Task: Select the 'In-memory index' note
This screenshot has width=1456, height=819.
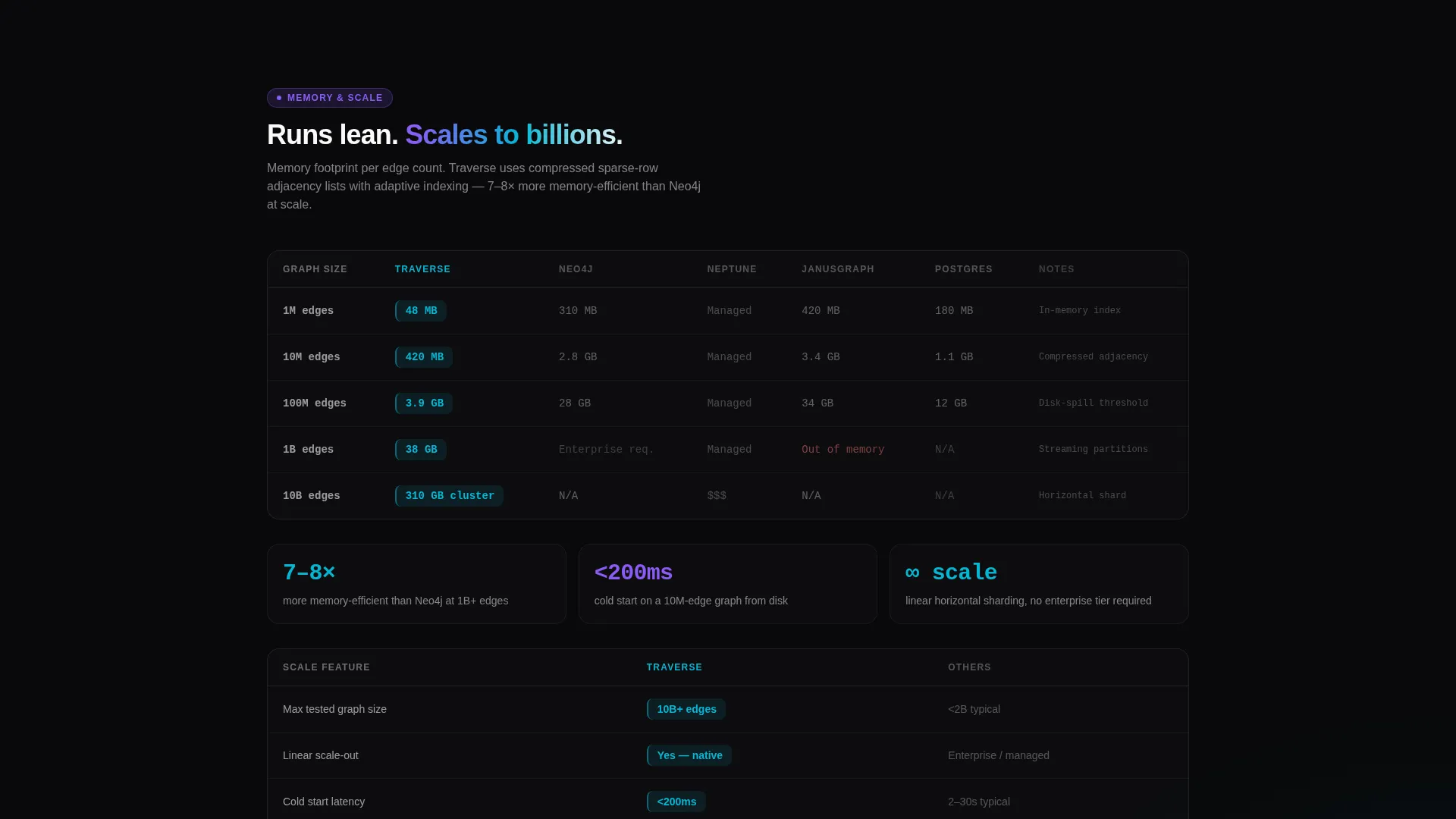Action: (x=1080, y=311)
